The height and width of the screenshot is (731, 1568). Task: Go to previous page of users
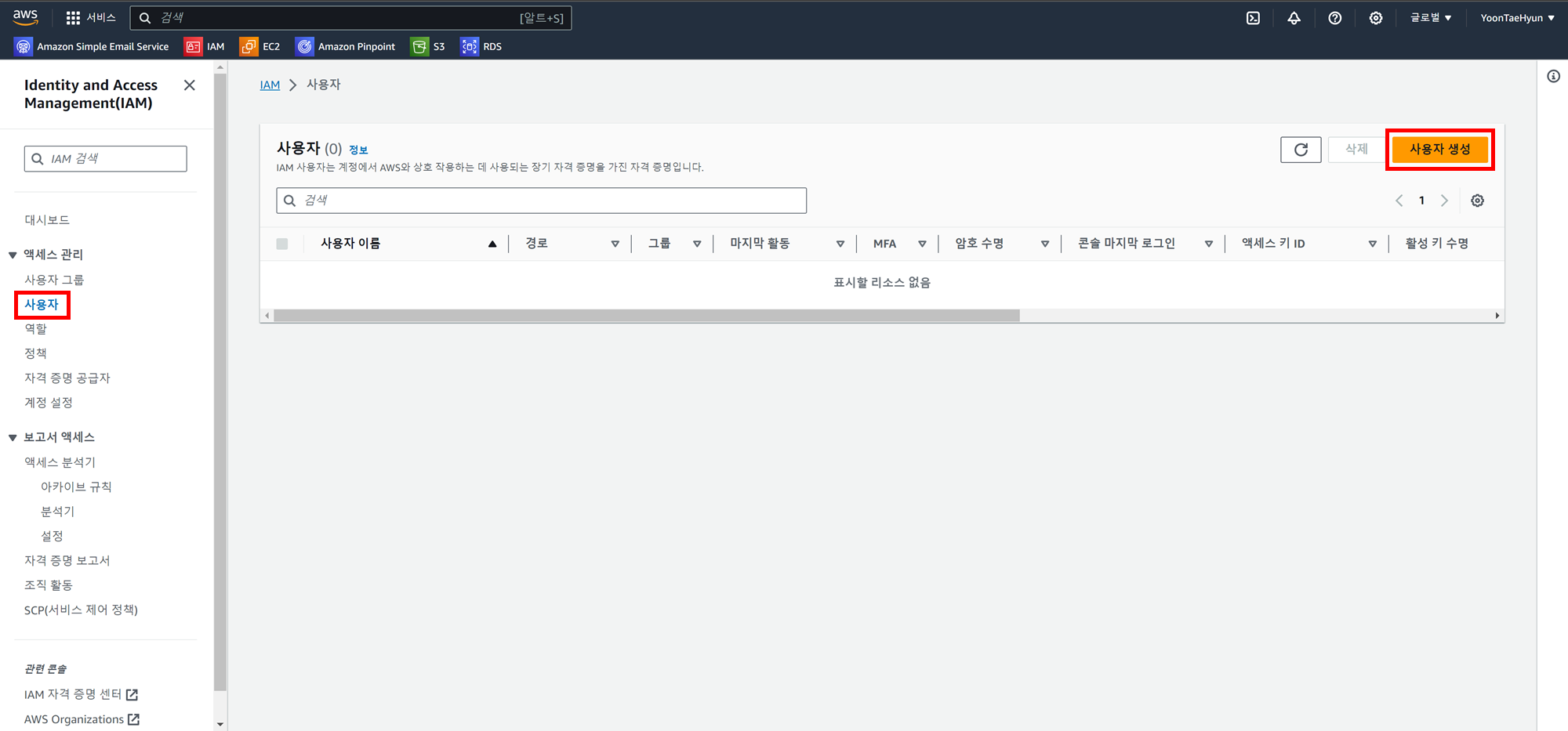(1399, 201)
